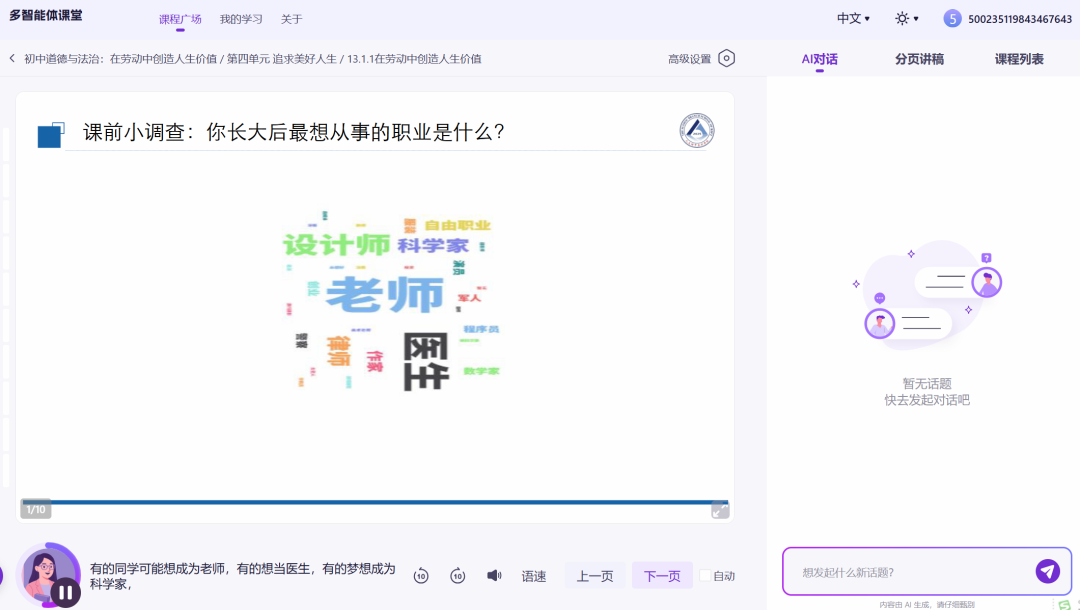Enable the 自动 auto-play checkbox
Screen dimensions: 1080x610
[704, 575]
